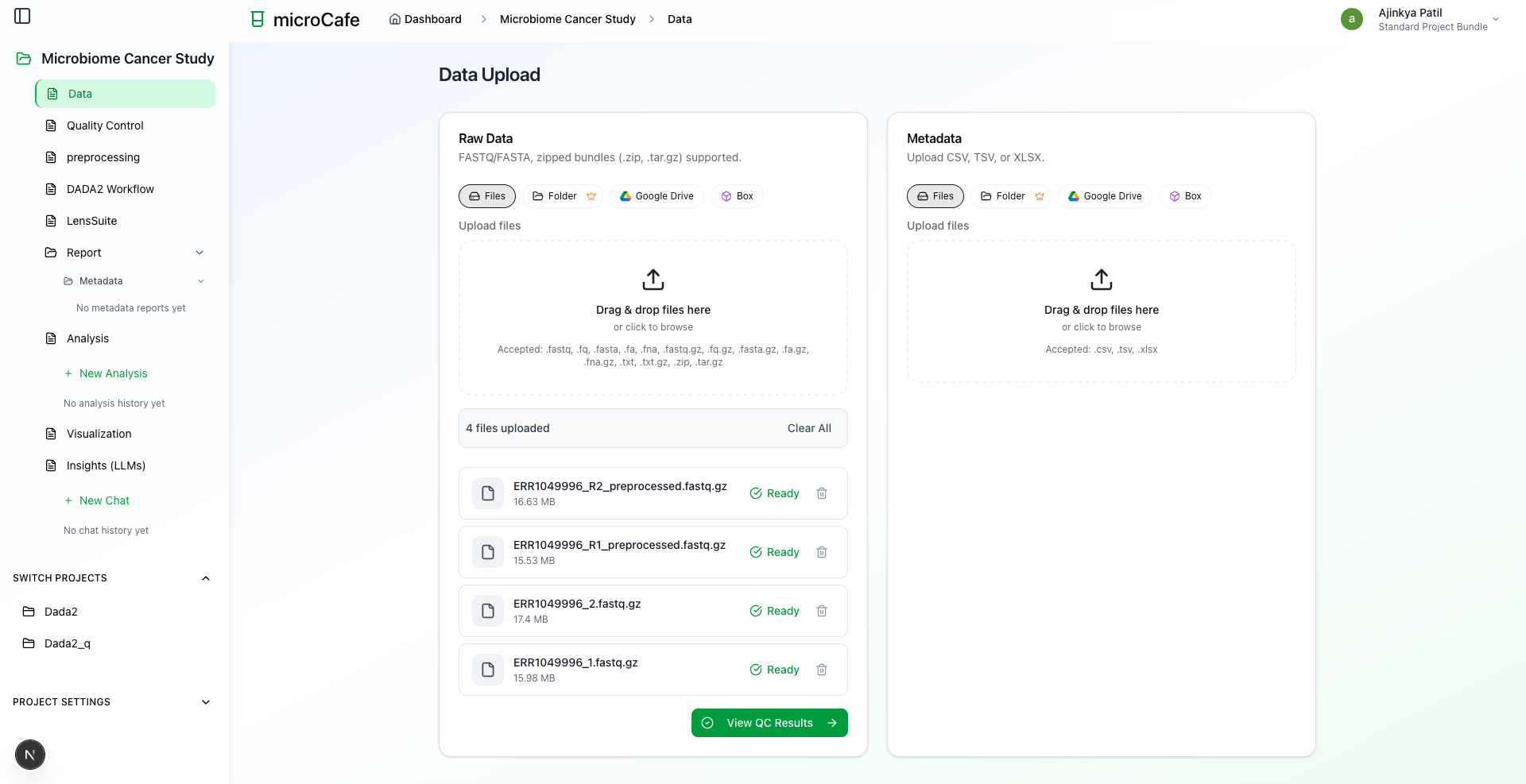
Task: Click Clear All to remove uploaded files
Action: click(x=809, y=428)
